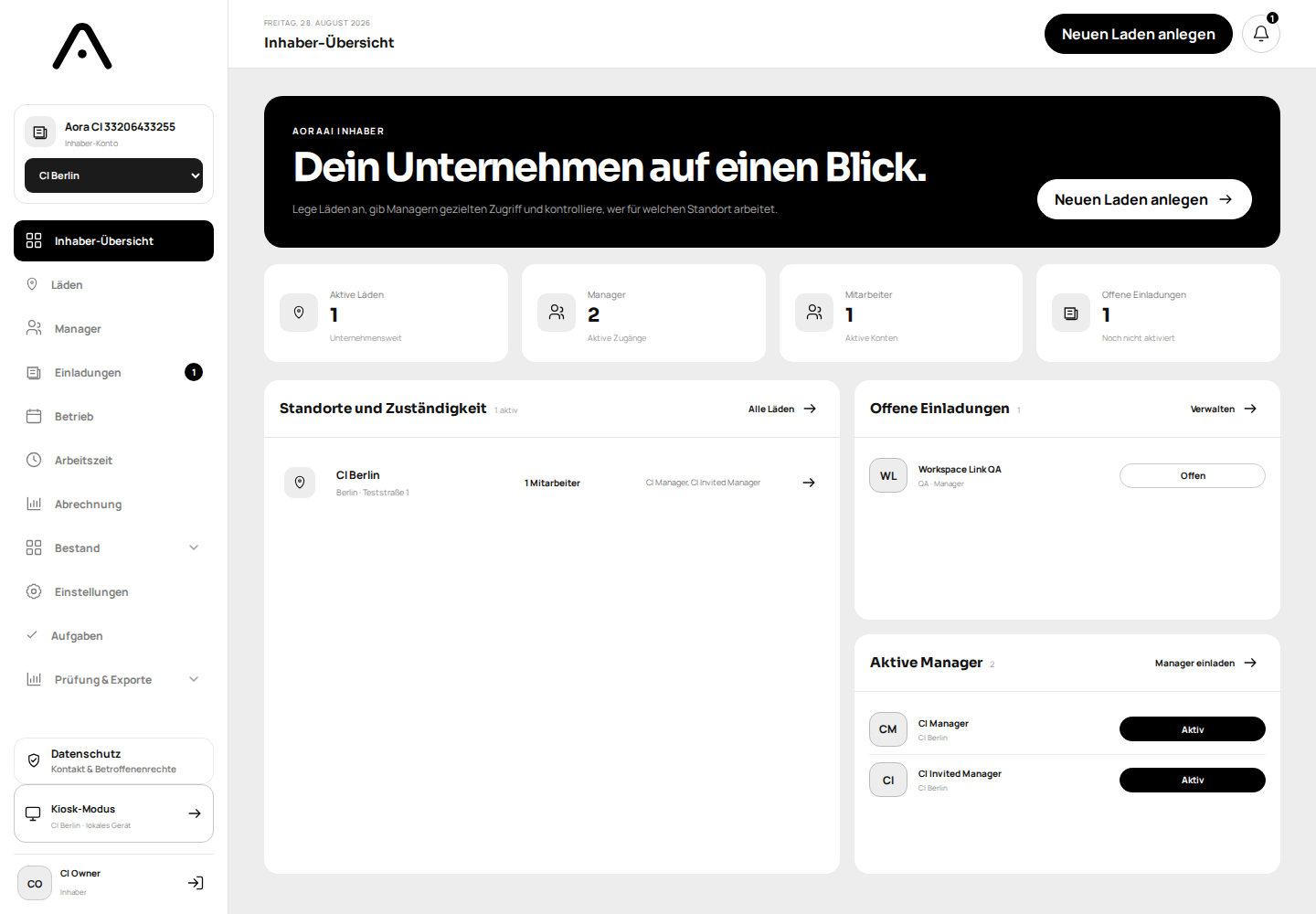1316x914 pixels.
Task: Open the Kiosk-Modus card
Action: [x=114, y=813]
